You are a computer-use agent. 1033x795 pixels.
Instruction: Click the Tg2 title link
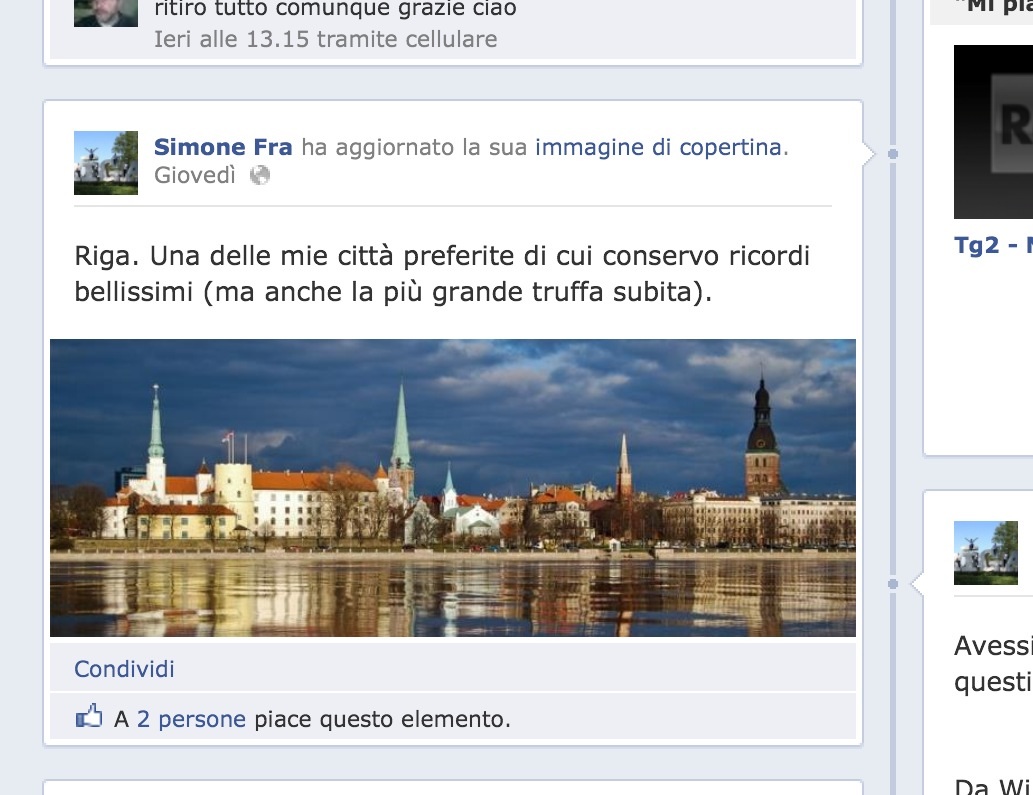[x=993, y=245]
